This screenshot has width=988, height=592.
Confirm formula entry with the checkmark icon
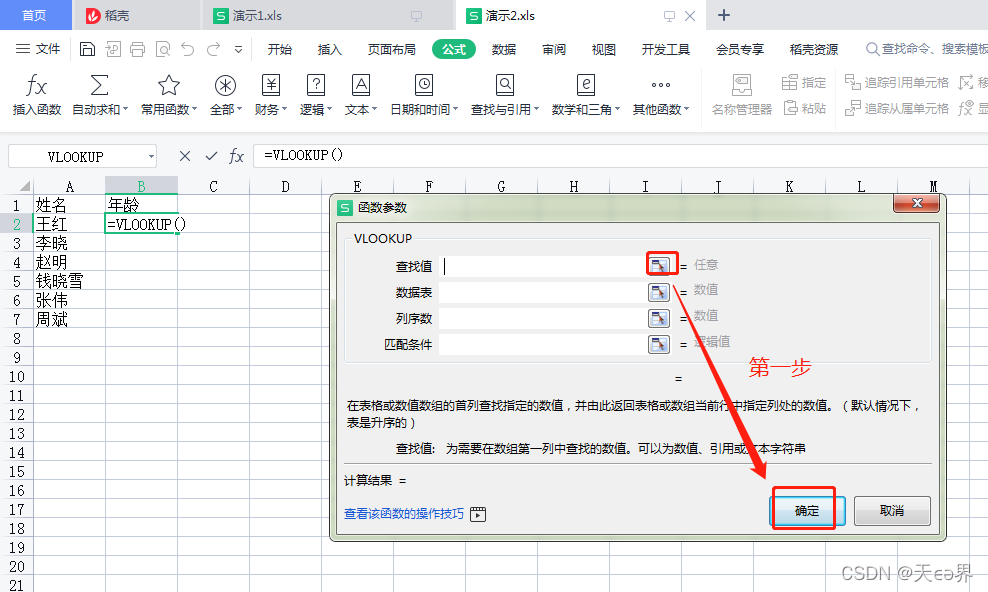pos(211,156)
